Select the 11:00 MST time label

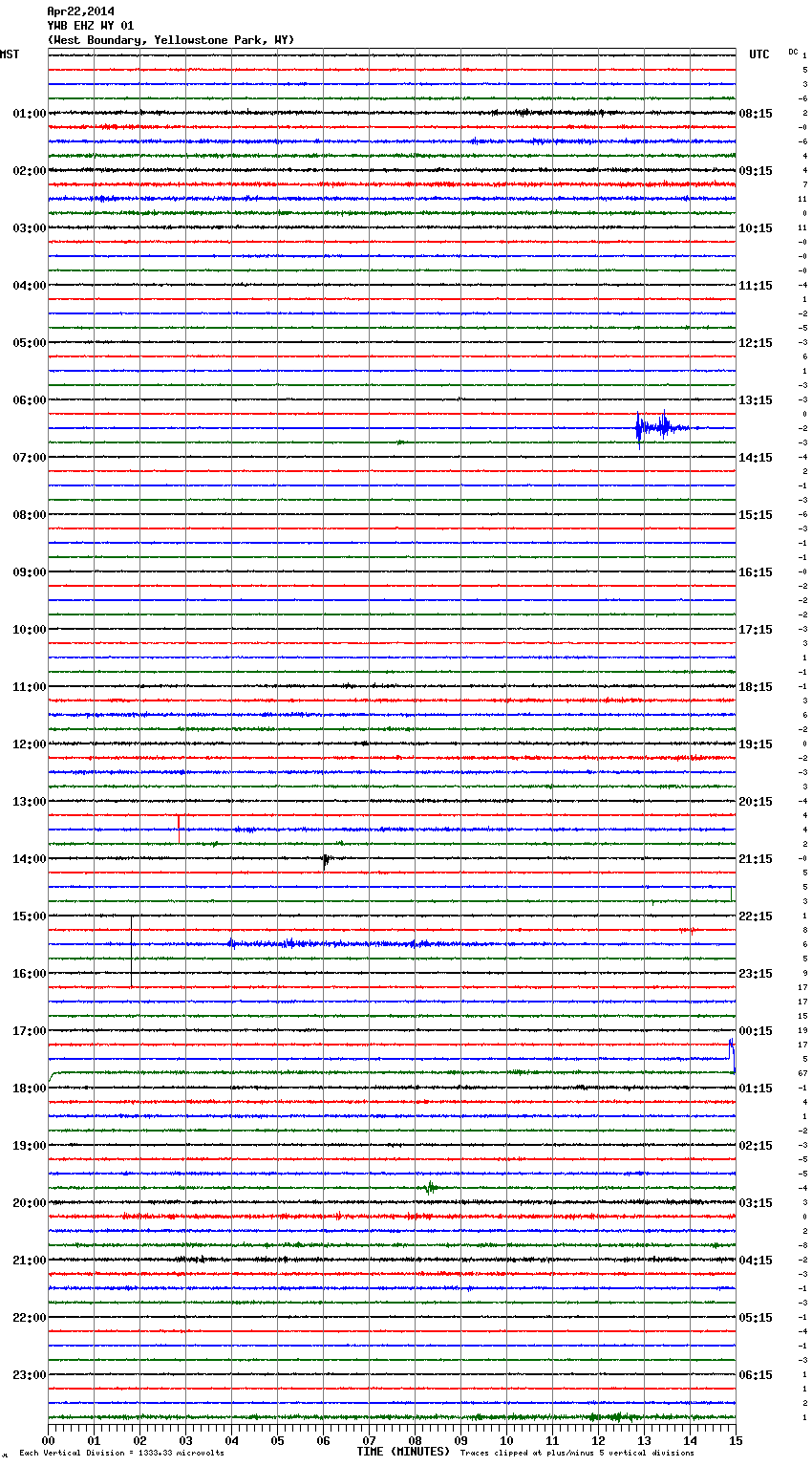pos(29,687)
